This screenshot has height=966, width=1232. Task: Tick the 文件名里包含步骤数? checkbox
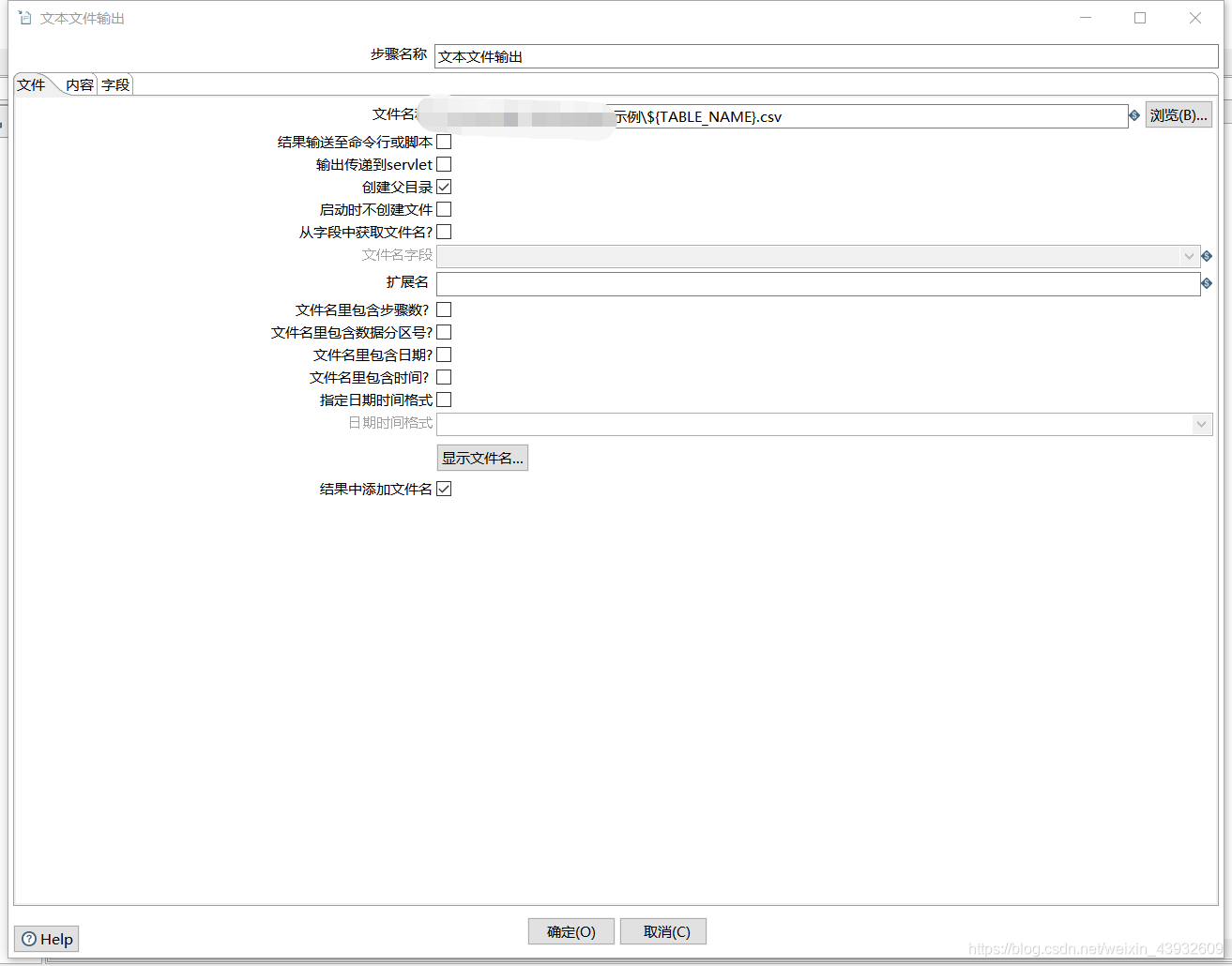(444, 309)
